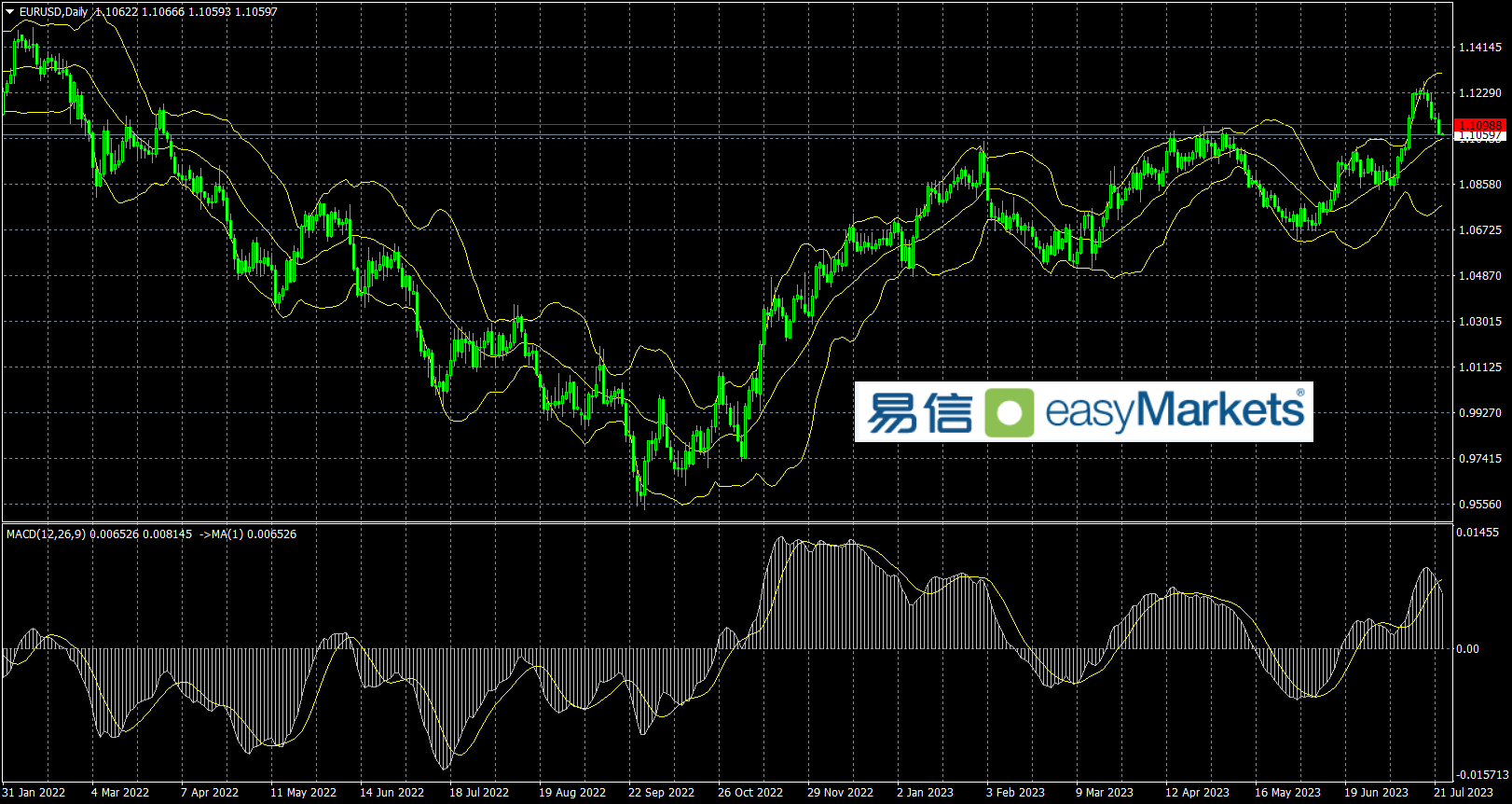1512x804 pixels.
Task: Click the 4 Mar 2022 date label
Action: [120, 793]
